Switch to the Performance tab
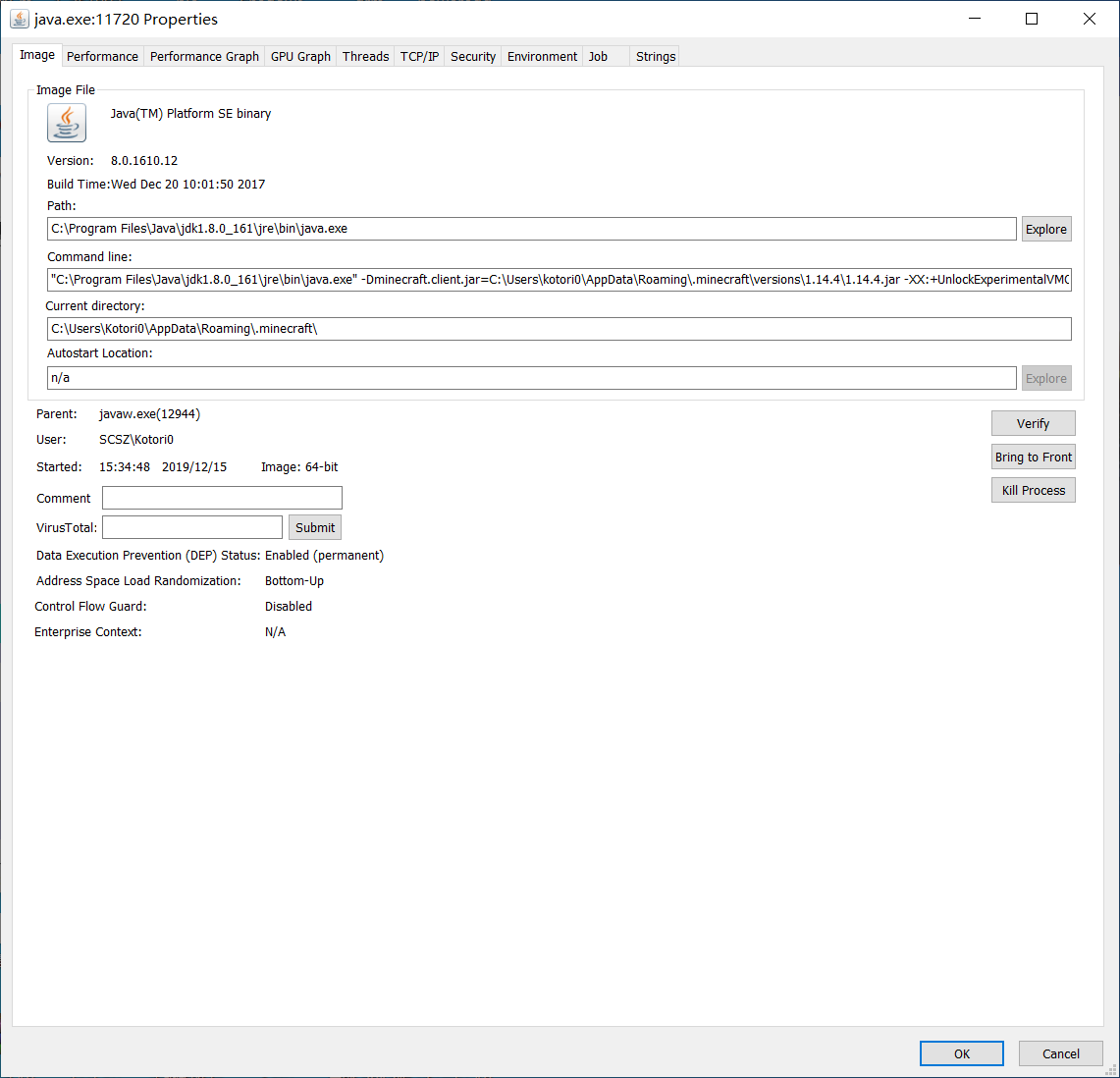The width and height of the screenshot is (1120, 1078). click(102, 56)
